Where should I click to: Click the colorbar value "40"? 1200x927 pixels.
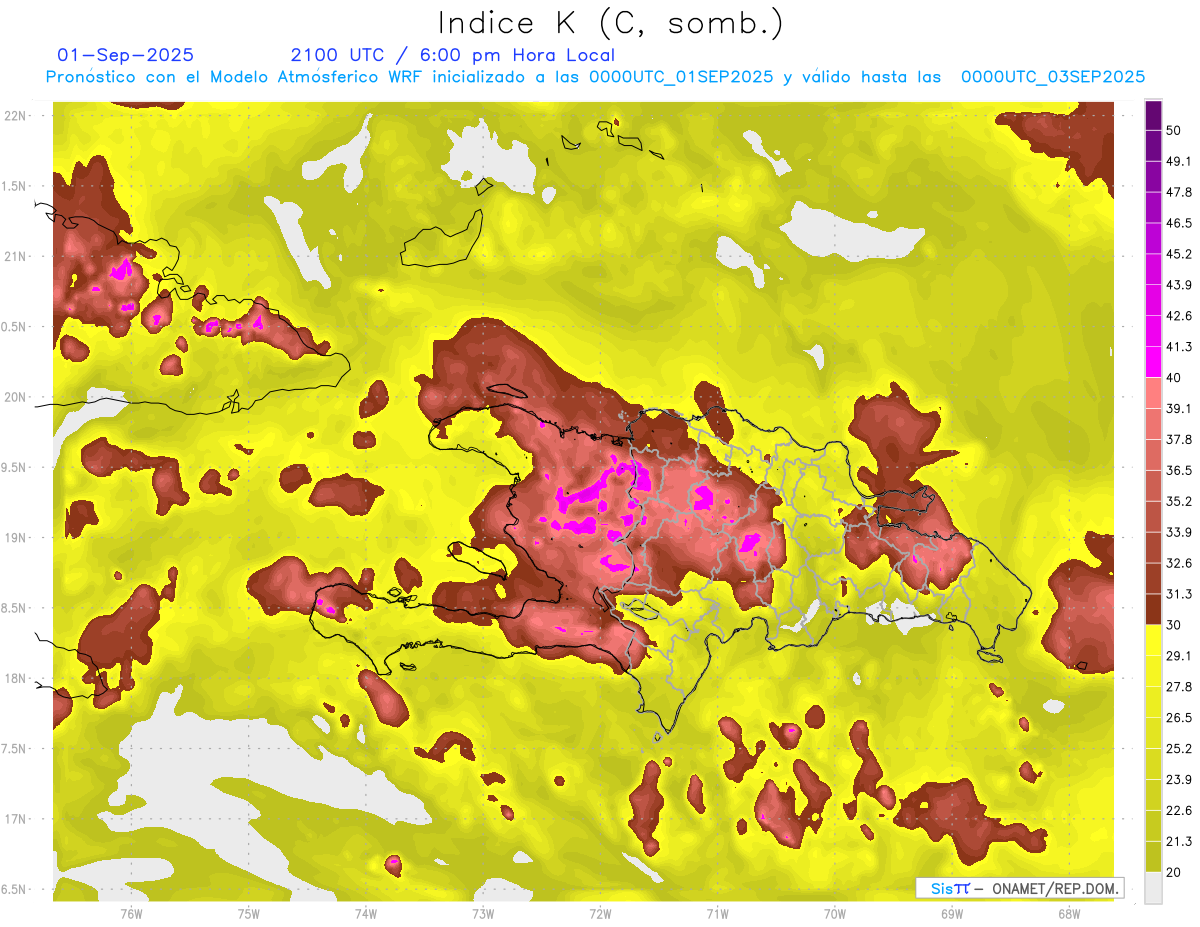[1174, 377]
